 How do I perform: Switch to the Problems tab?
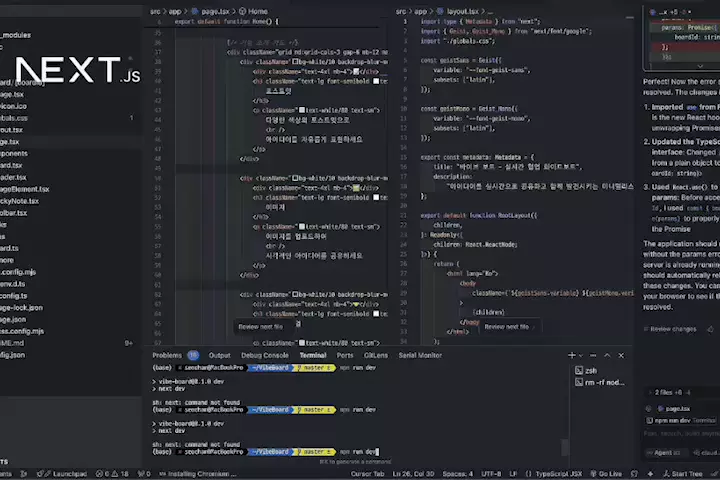coord(167,355)
